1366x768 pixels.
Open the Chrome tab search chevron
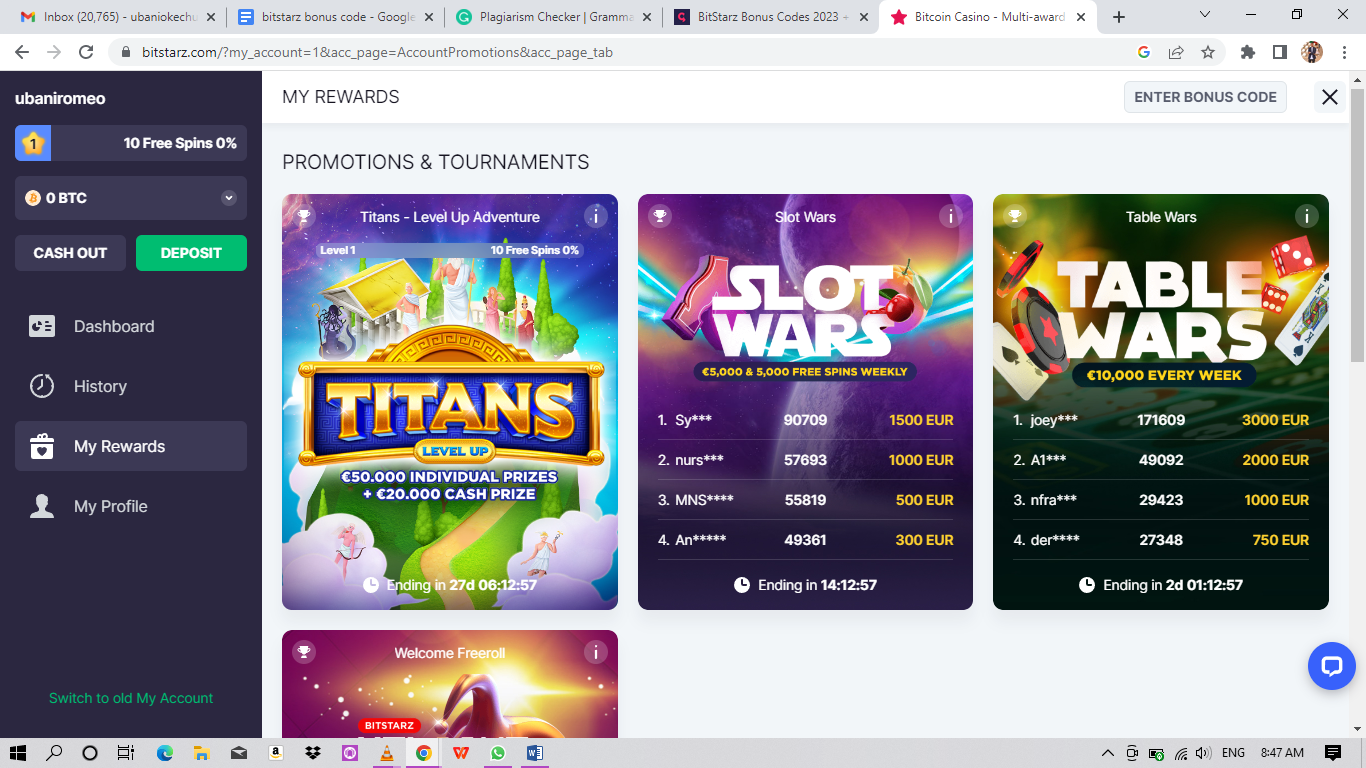pos(1205,15)
